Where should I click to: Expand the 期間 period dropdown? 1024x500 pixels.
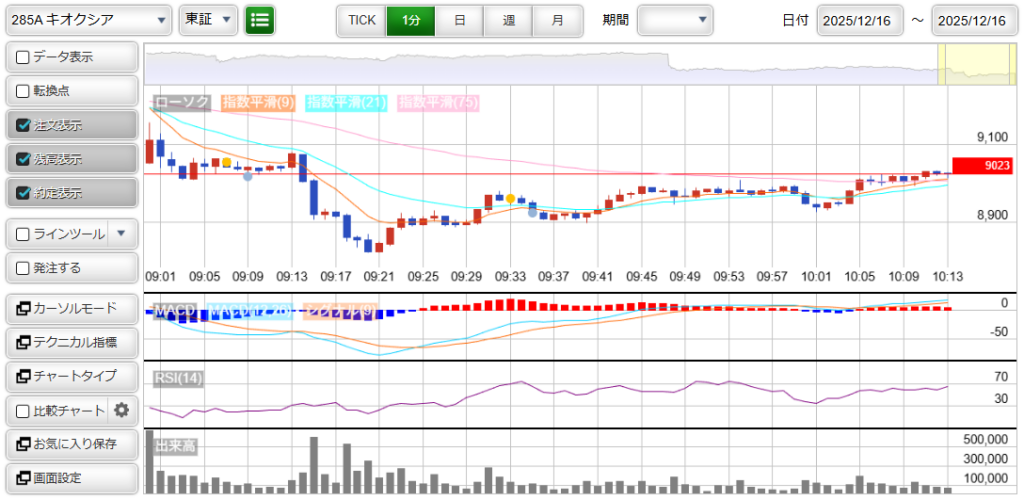pos(675,20)
